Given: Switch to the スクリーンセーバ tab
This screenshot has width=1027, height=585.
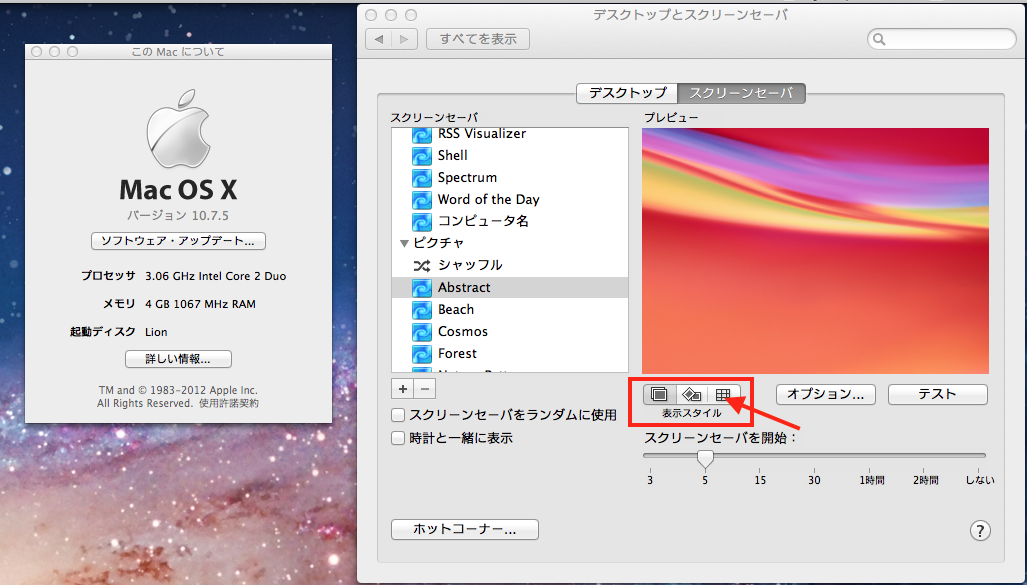Looking at the screenshot, I should [741, 93].
